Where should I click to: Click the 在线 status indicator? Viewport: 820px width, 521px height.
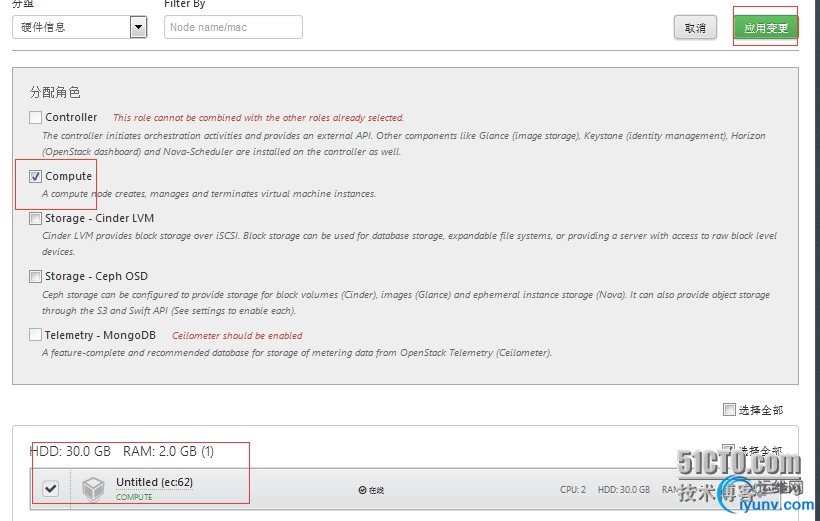tap(371, 490)
